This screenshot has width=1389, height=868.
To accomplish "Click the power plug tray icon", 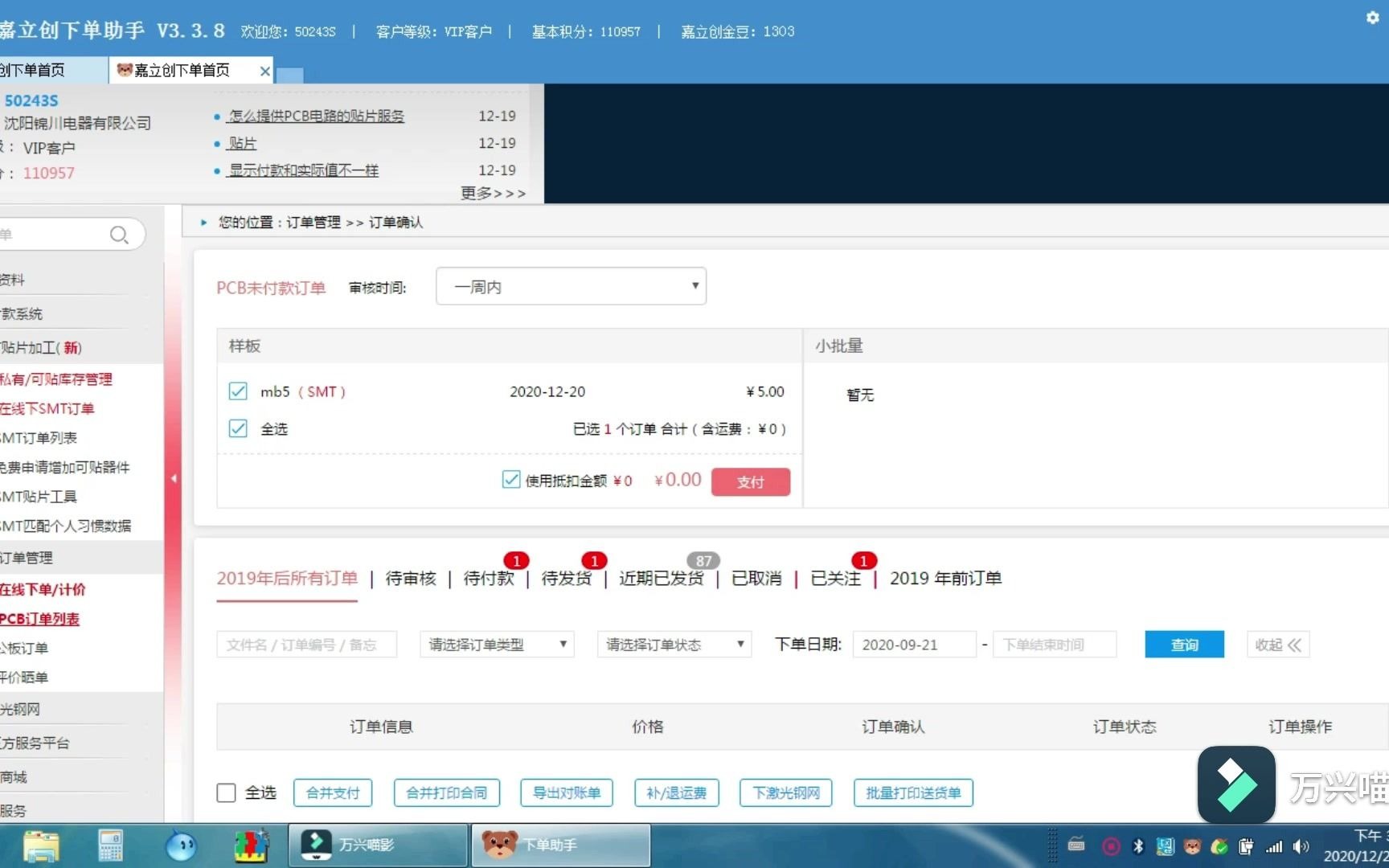I will 1246,845.
